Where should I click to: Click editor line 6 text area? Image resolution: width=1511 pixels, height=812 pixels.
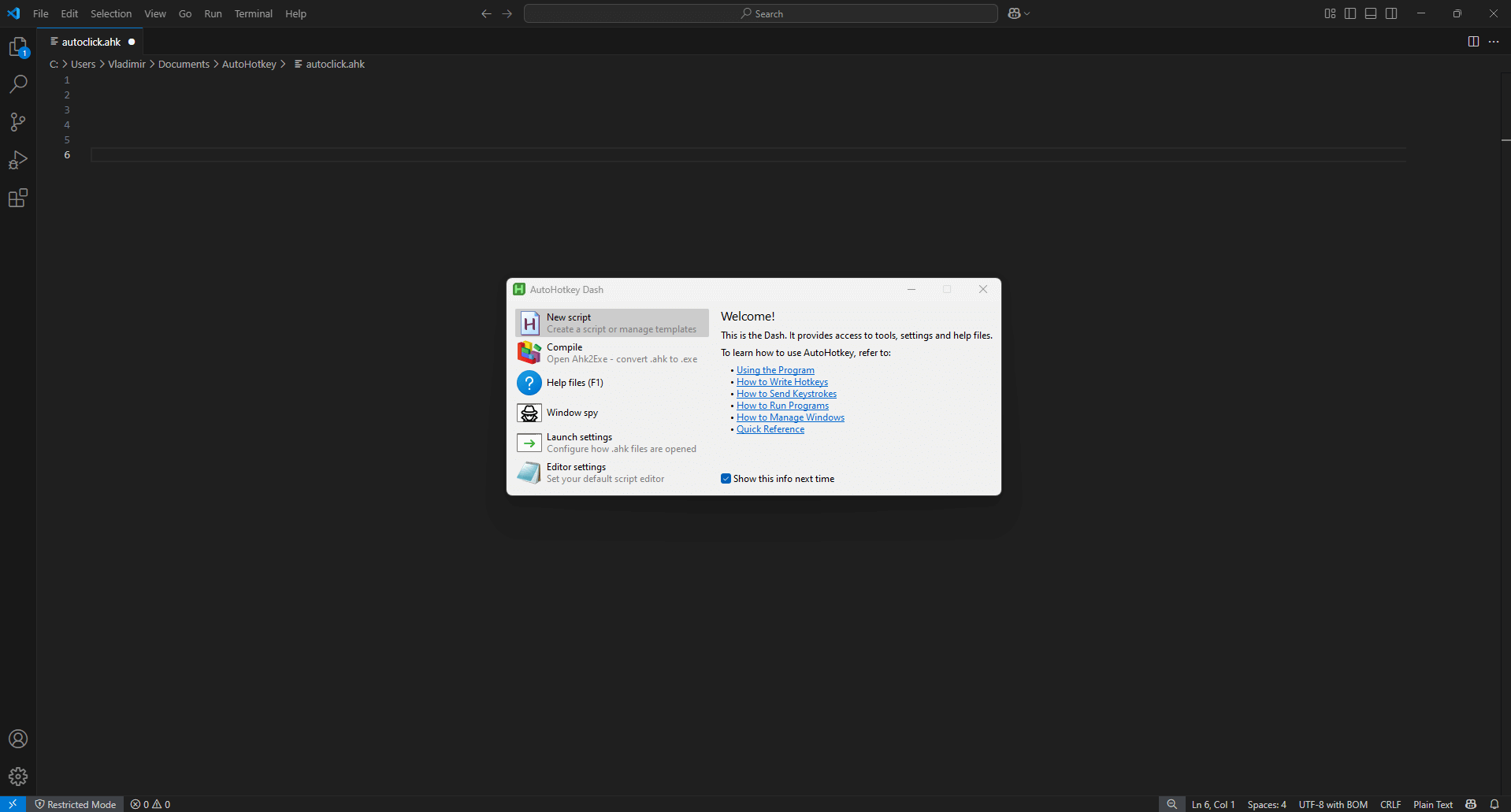tap(748, 155)
